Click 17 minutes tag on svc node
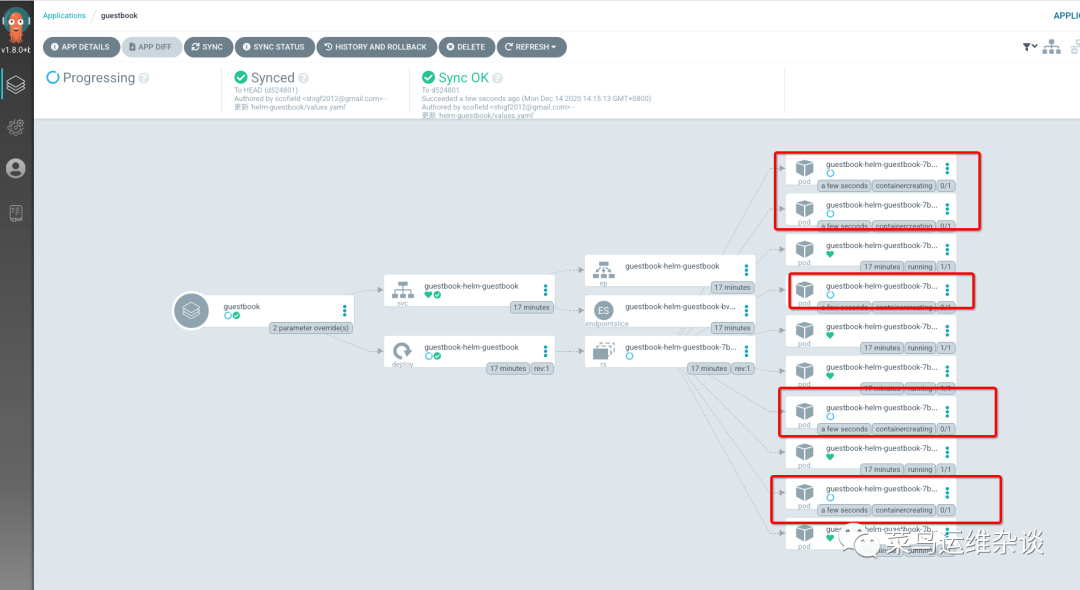Screen dimensions: 1080x590 pos(532,307)
